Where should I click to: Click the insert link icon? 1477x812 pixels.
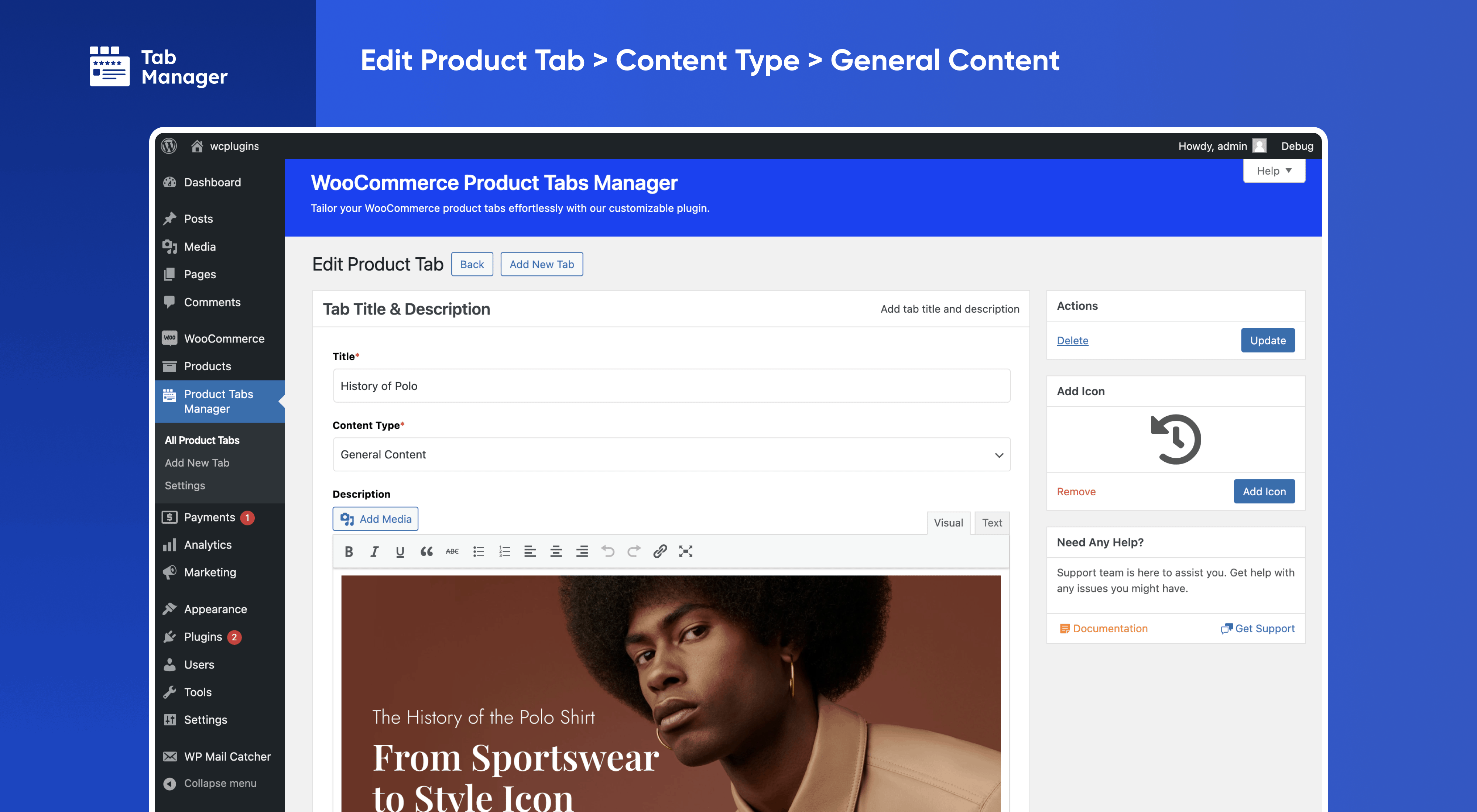[659, 551]
